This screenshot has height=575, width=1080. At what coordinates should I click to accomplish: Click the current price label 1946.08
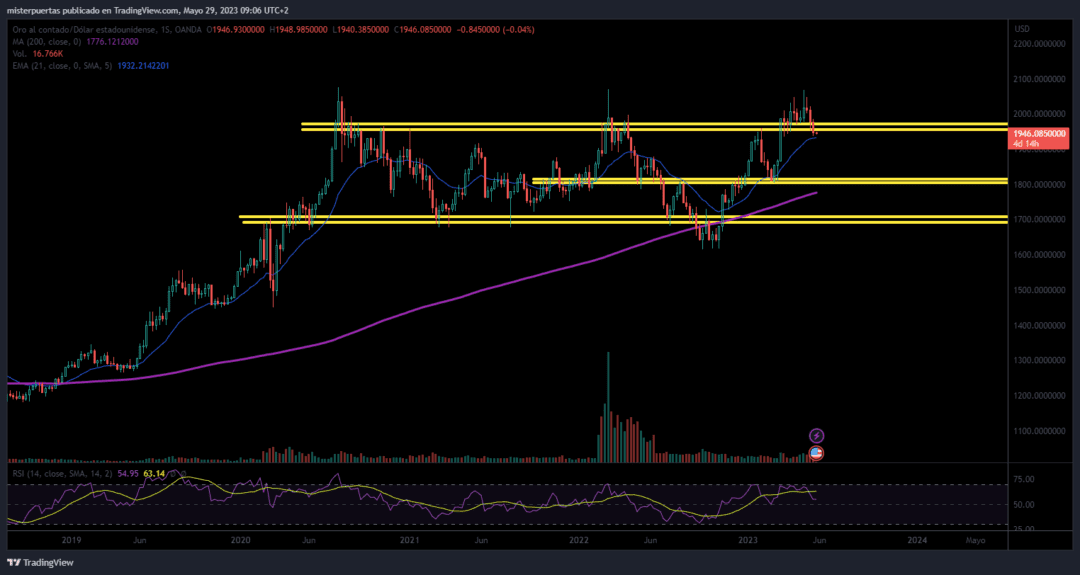pyautogui.click(x=1040, y=133)
